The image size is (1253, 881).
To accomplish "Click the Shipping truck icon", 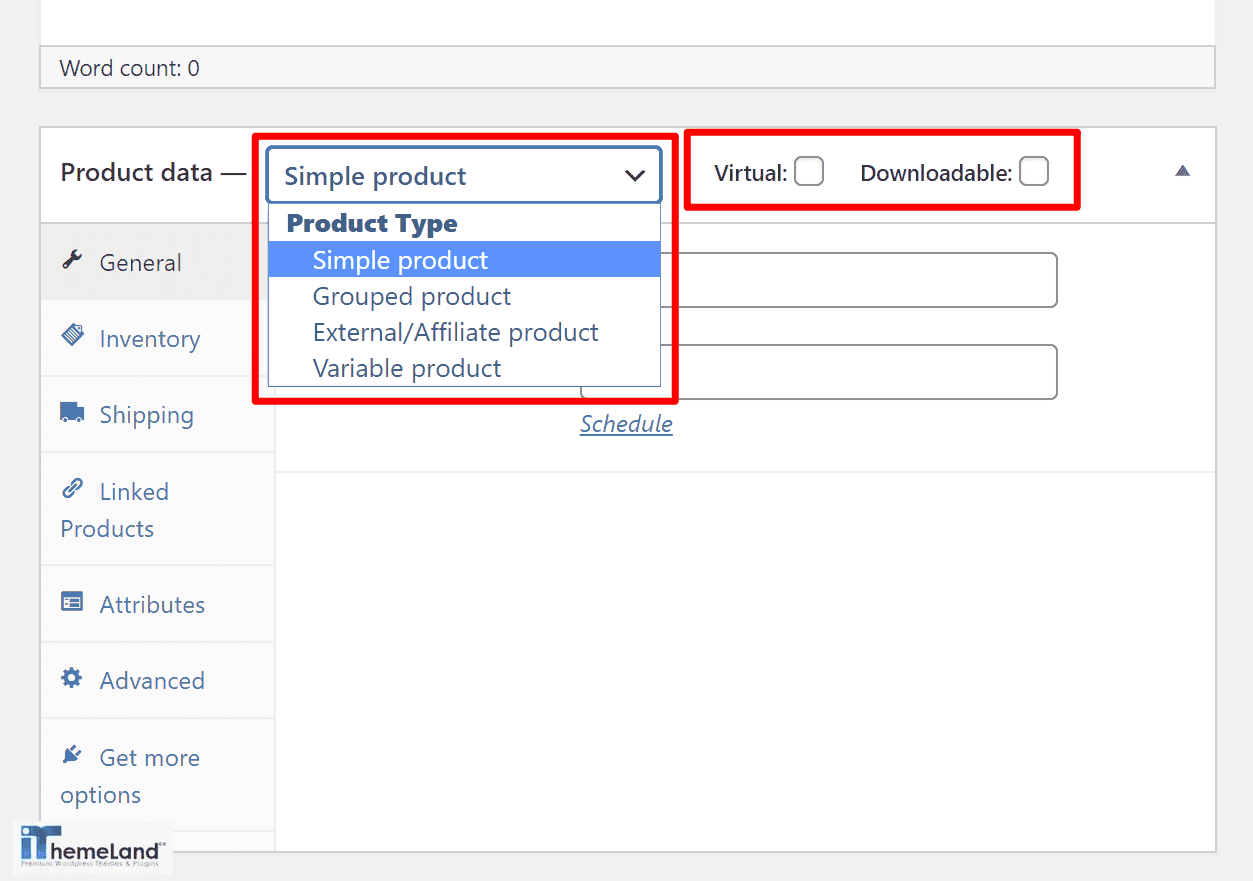I will (x=71, y=410).
